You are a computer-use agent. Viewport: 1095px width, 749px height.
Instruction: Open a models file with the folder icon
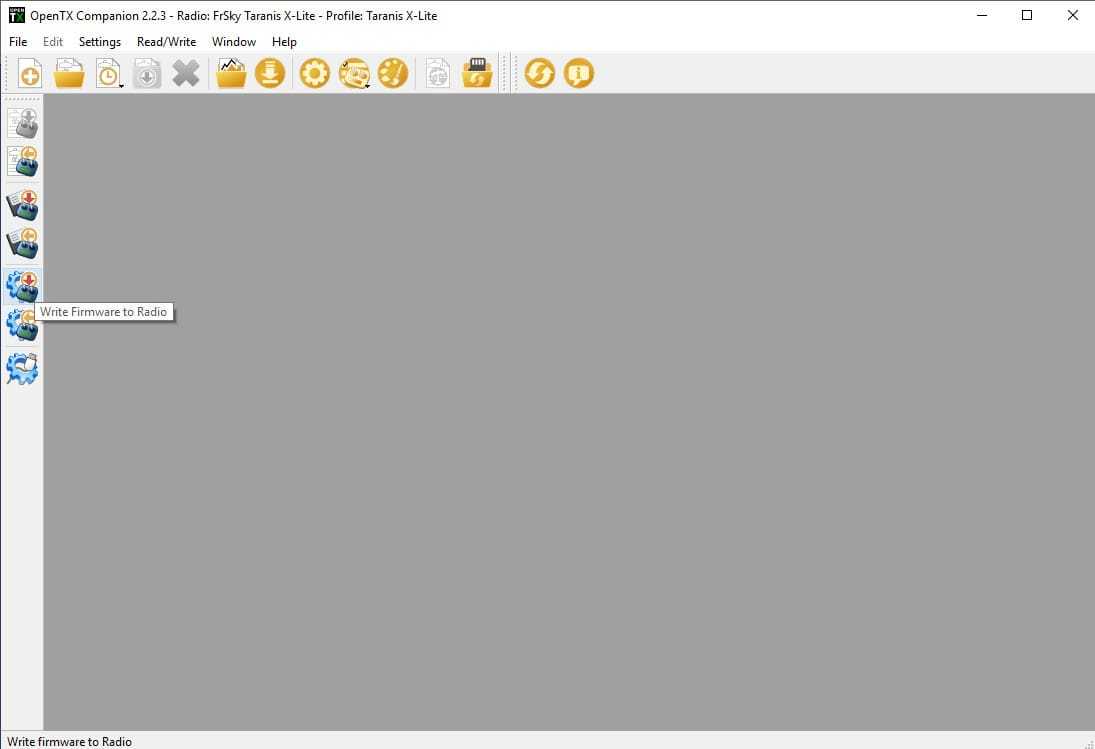(69, 73)
